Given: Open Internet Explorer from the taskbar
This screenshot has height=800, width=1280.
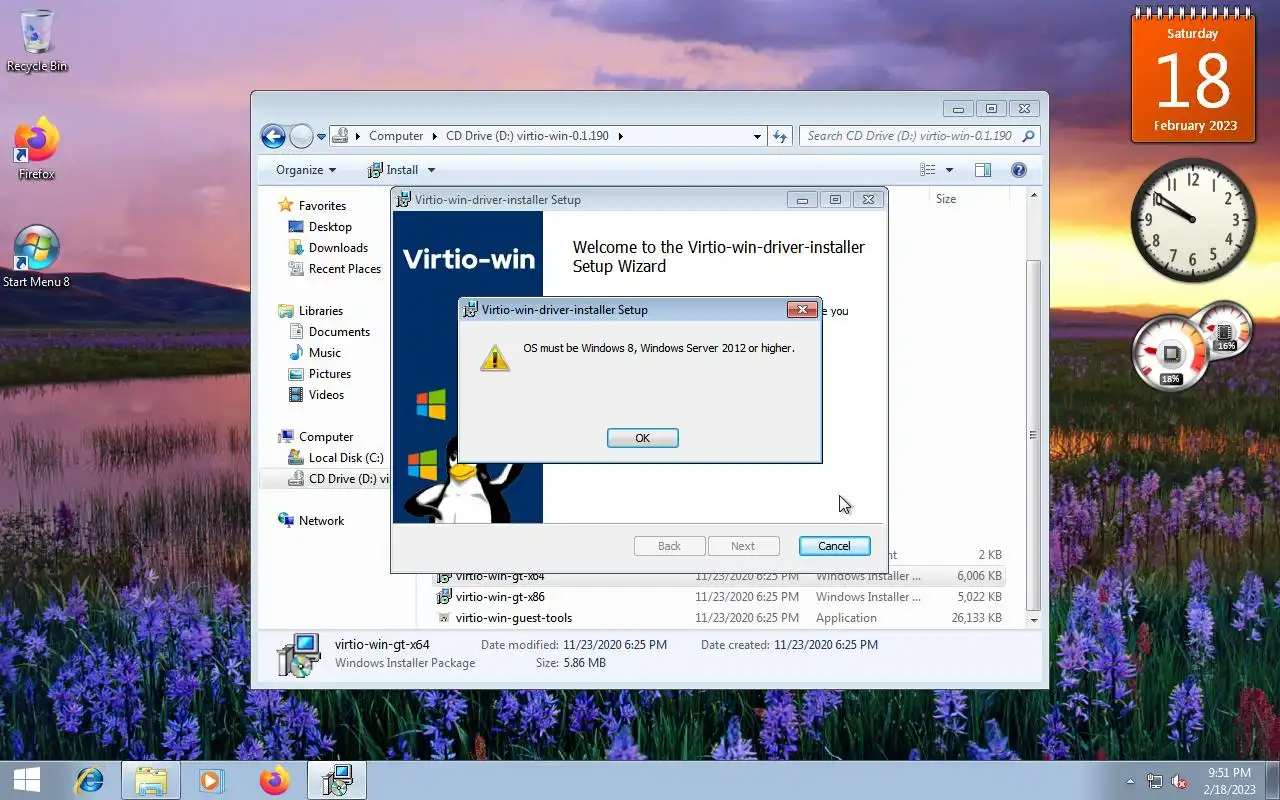Looking at the screenshot, I should click(x=89, y=780).
